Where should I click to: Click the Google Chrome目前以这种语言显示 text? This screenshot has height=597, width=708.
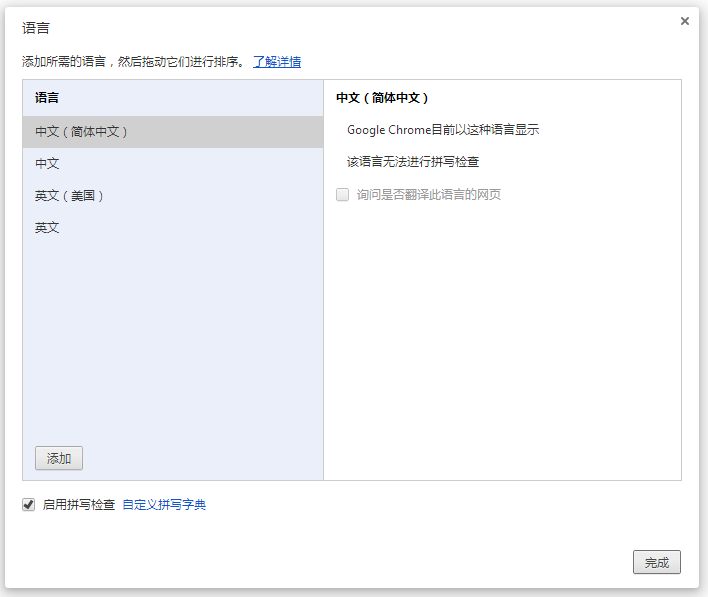[443, 130]
